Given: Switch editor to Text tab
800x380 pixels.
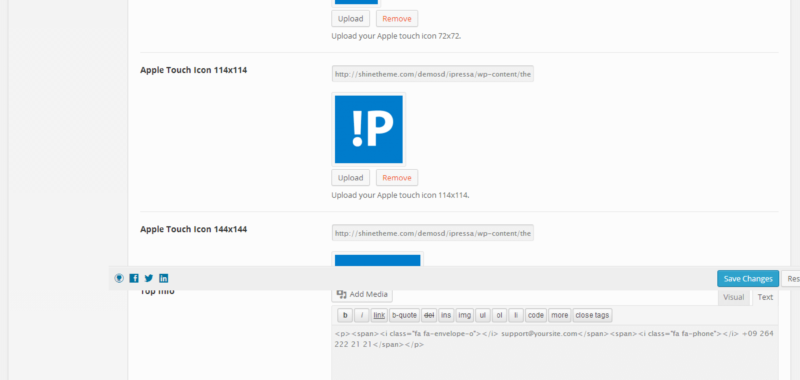Looking at the screenshot, I should (x=765, y=297).
